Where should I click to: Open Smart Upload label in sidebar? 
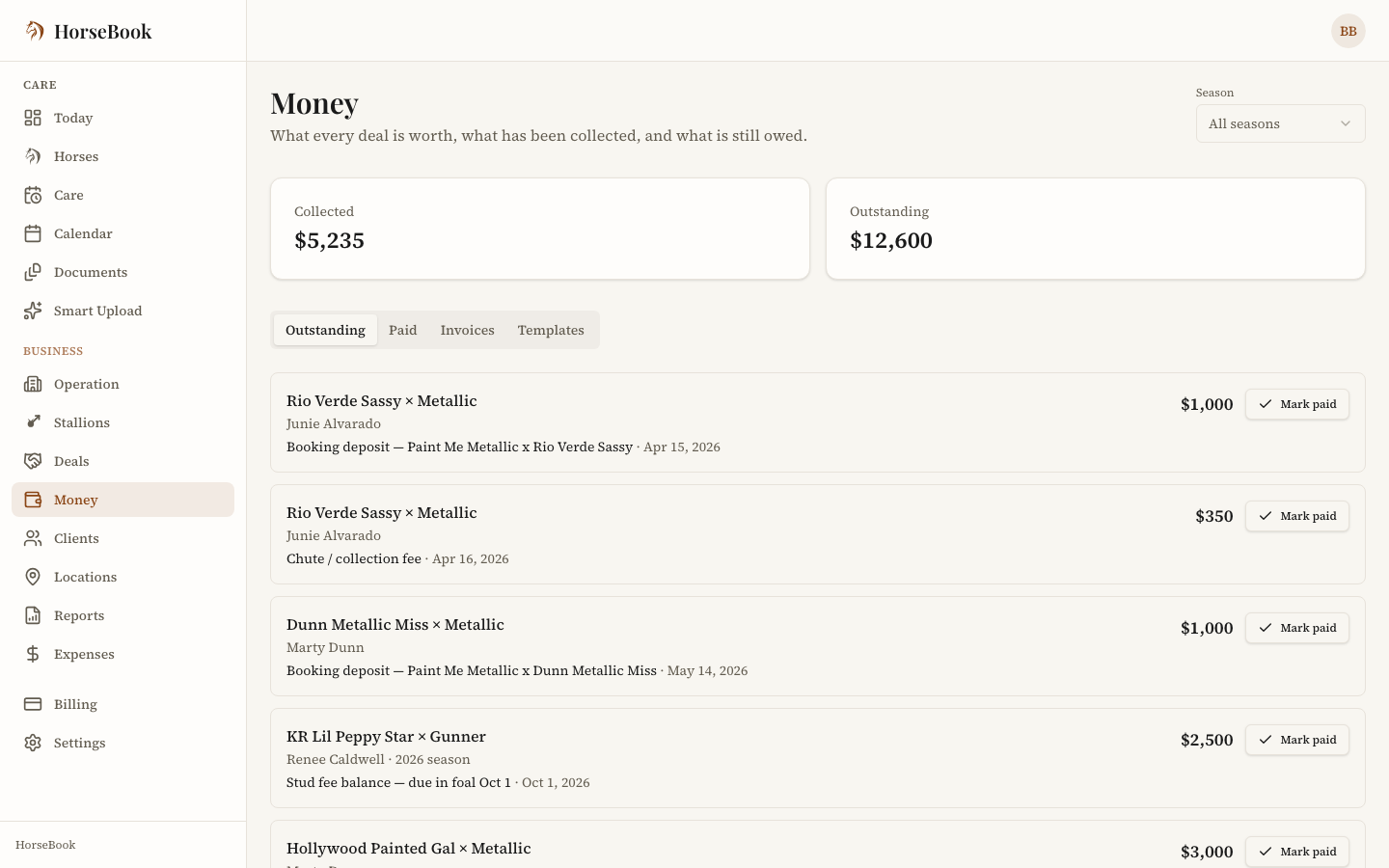(x=97, y=311)
